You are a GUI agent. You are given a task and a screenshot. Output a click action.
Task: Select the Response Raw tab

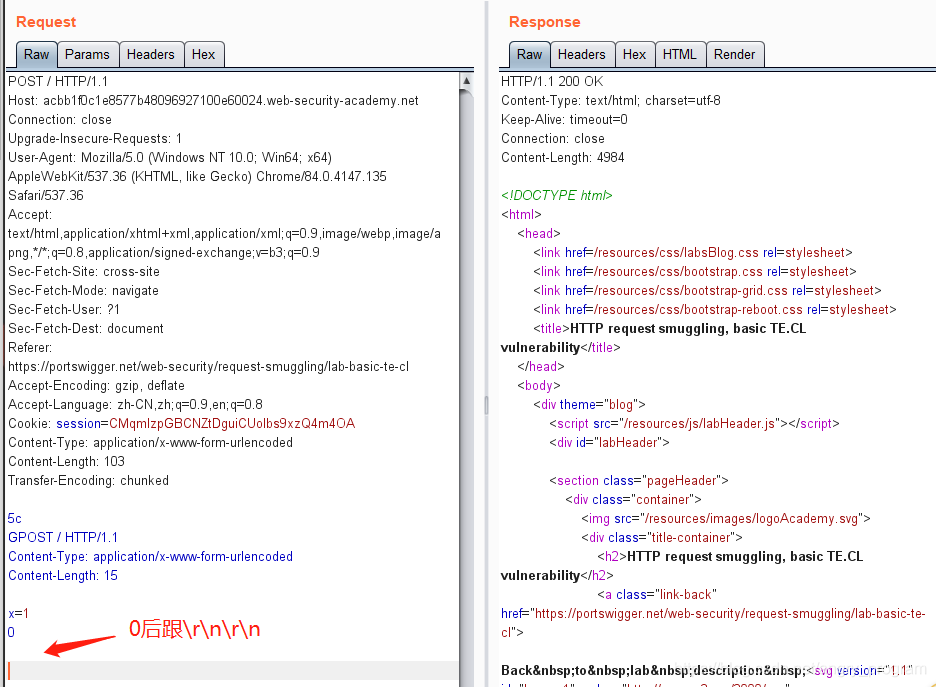click(529, 54)
